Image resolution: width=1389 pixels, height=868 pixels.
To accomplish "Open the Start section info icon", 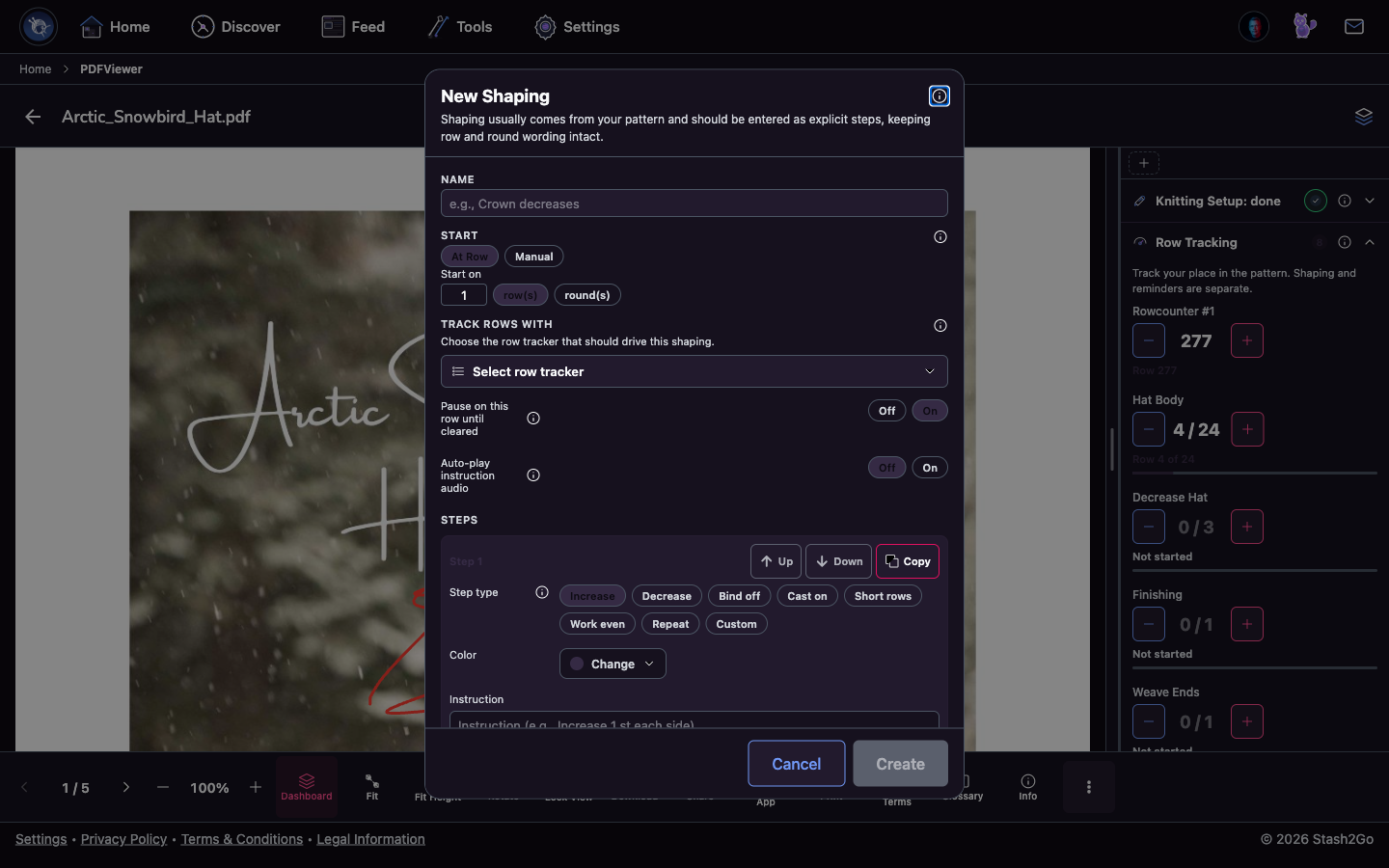I will coord(940,237).
